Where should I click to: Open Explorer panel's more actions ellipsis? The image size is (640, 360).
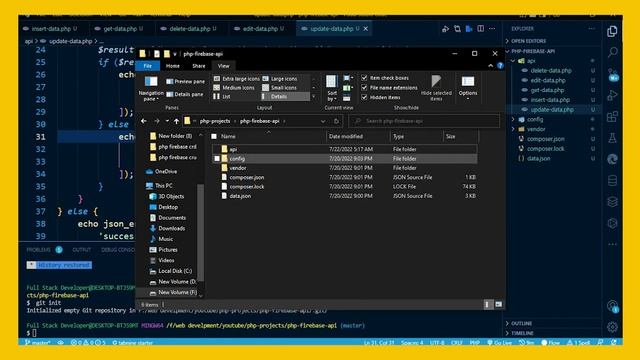tap(591, 29)
